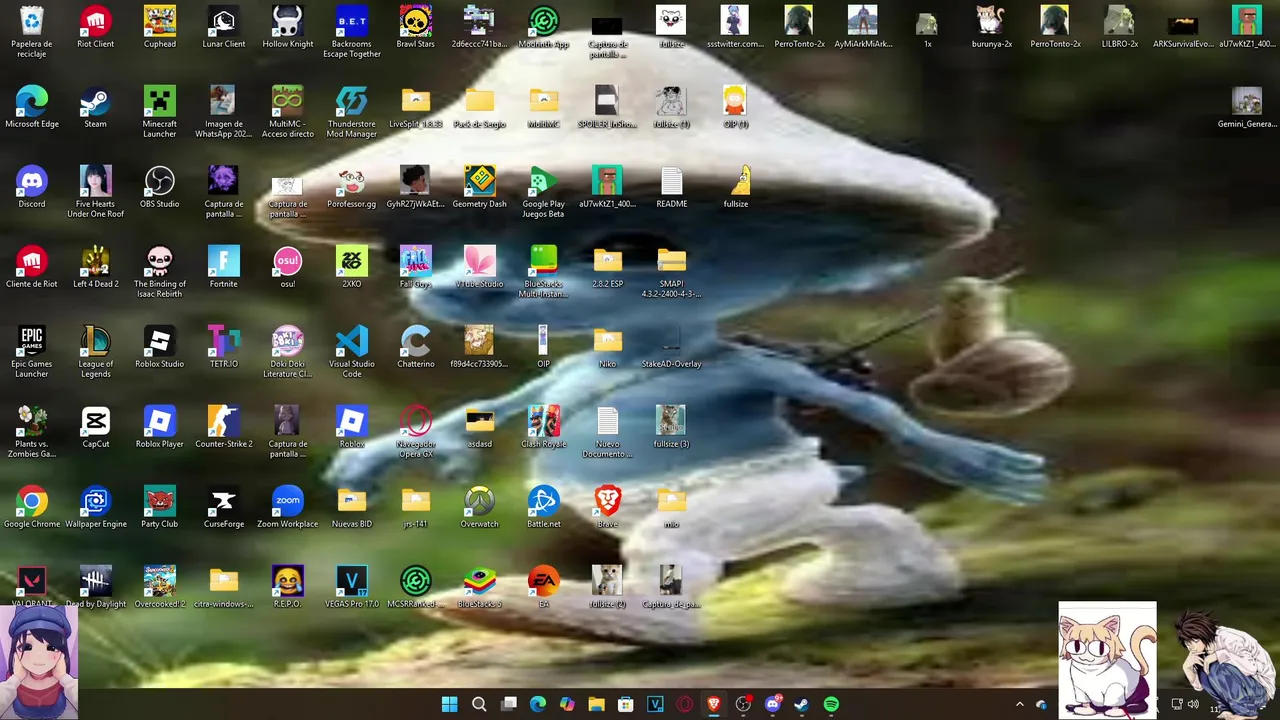Screen dimensions: 1280x720
Task: Select the Zoom Workplace shortcut
Action: coord(288,507)
